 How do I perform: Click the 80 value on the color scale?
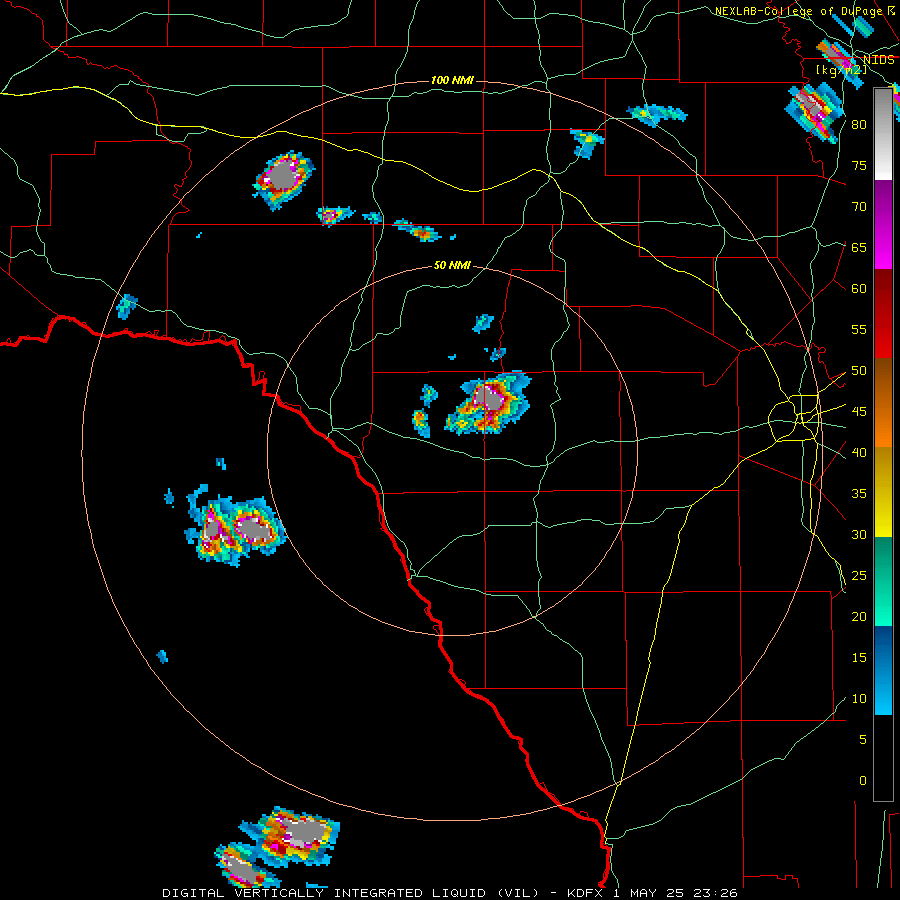[859, 125]
